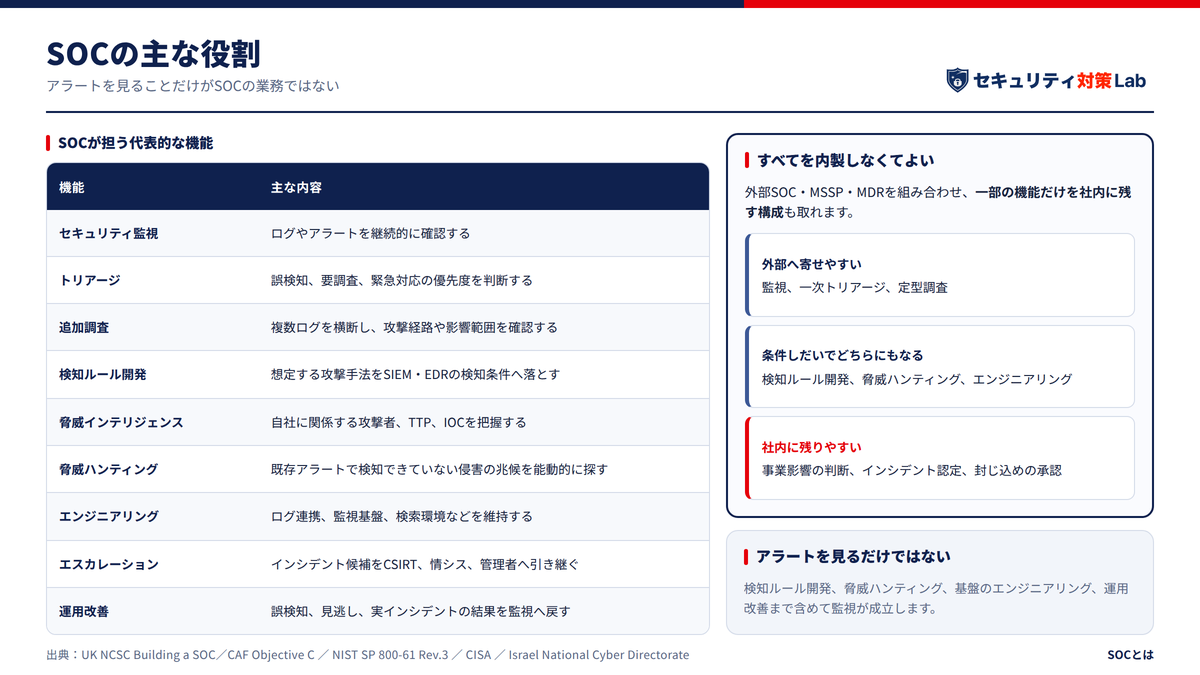Click the heading すべてを内製しなくてよい

pyautogui.click(x=846, y=160)
